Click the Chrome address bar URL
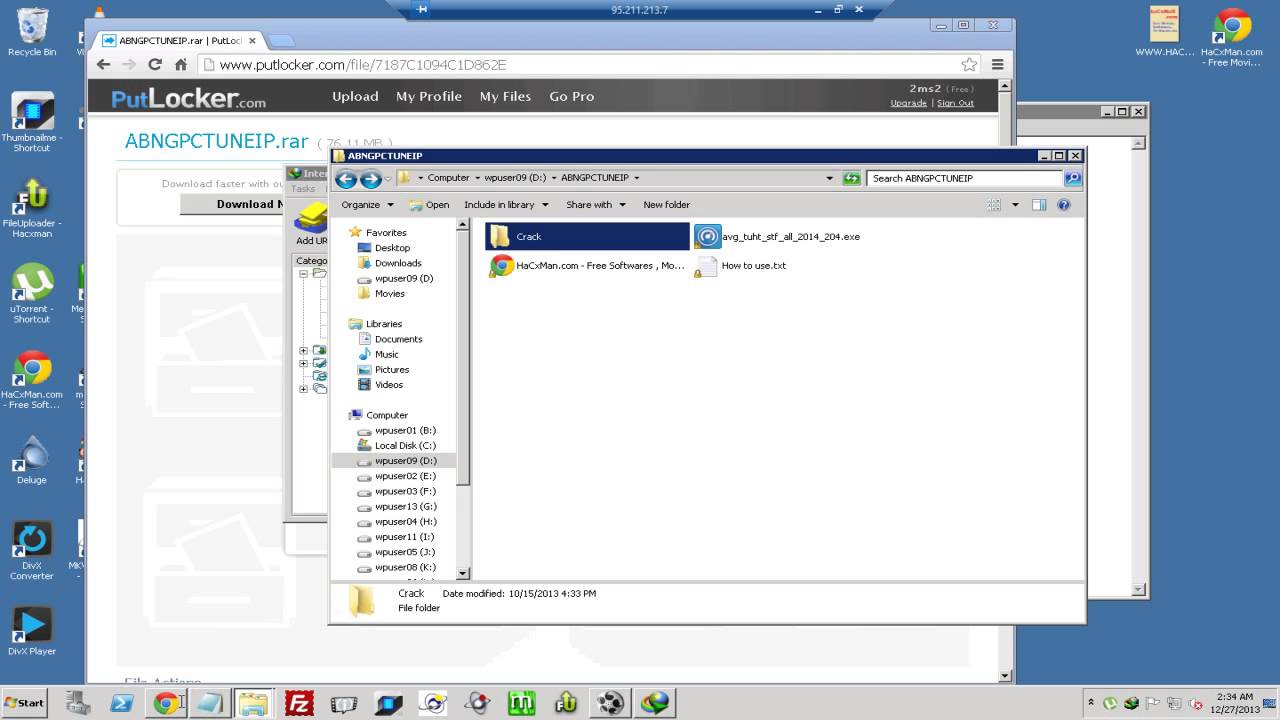Screen dimensions: 1280x720 pyautogui.click(x=363, y=64)
